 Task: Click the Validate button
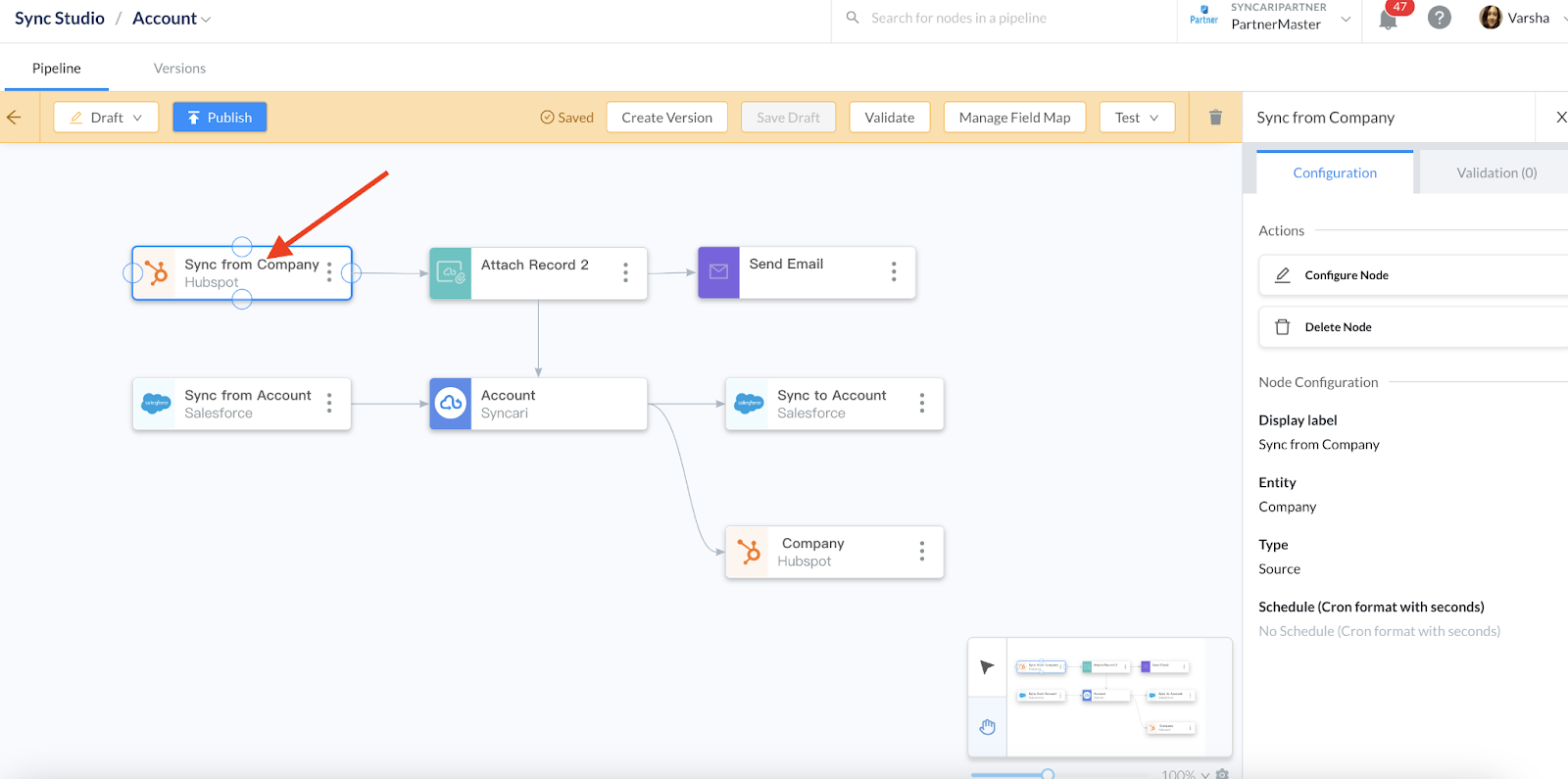tap(889, 118)
